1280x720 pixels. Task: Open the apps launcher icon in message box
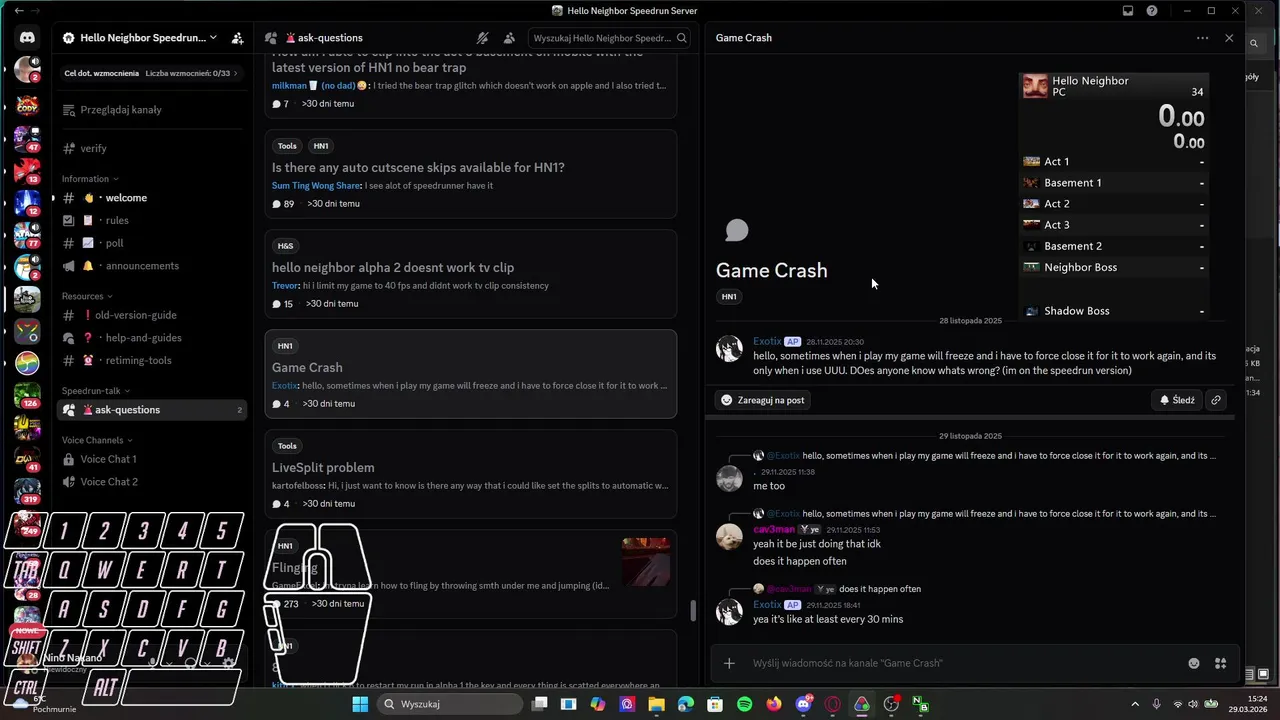[x=1220, y=663]
